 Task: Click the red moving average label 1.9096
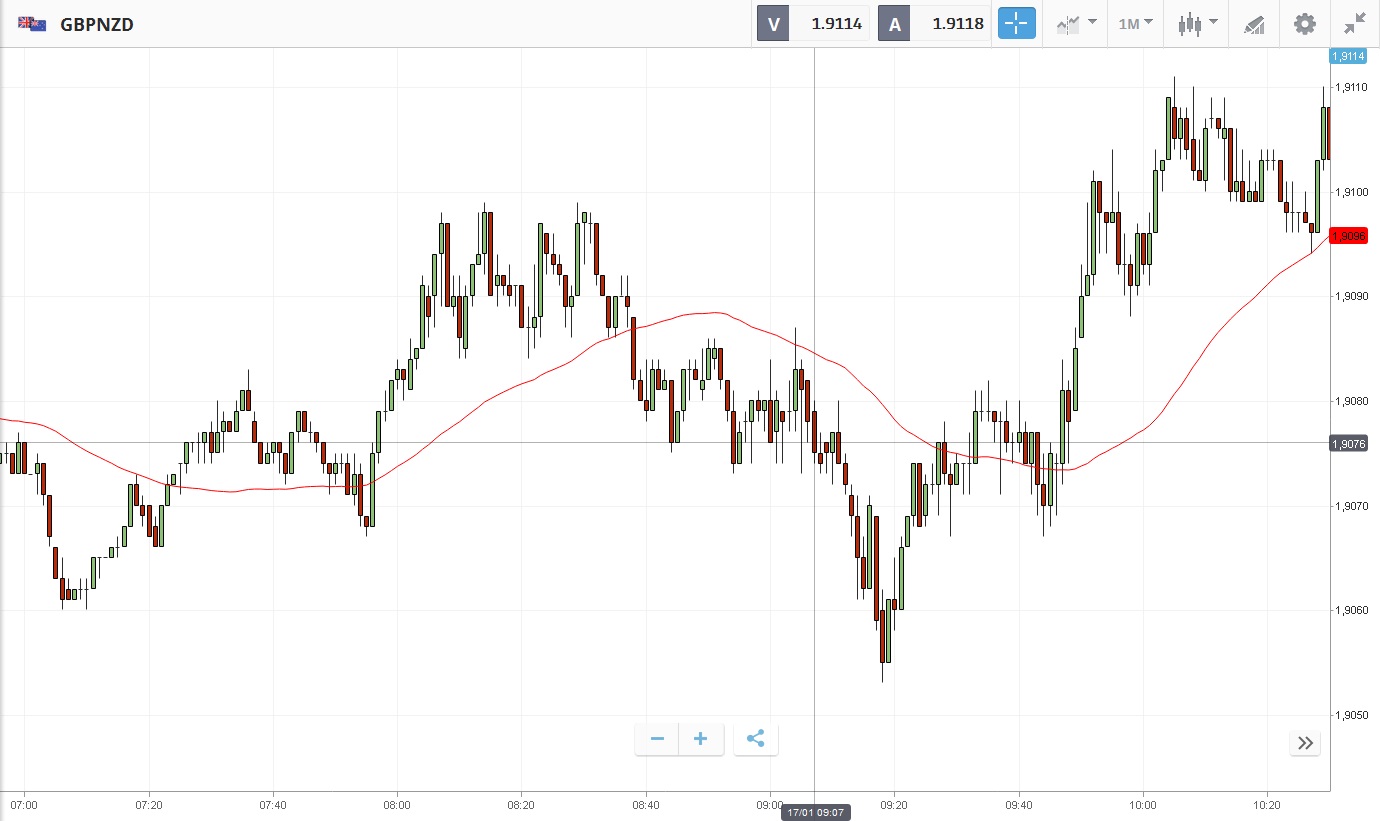[1348, 236]
